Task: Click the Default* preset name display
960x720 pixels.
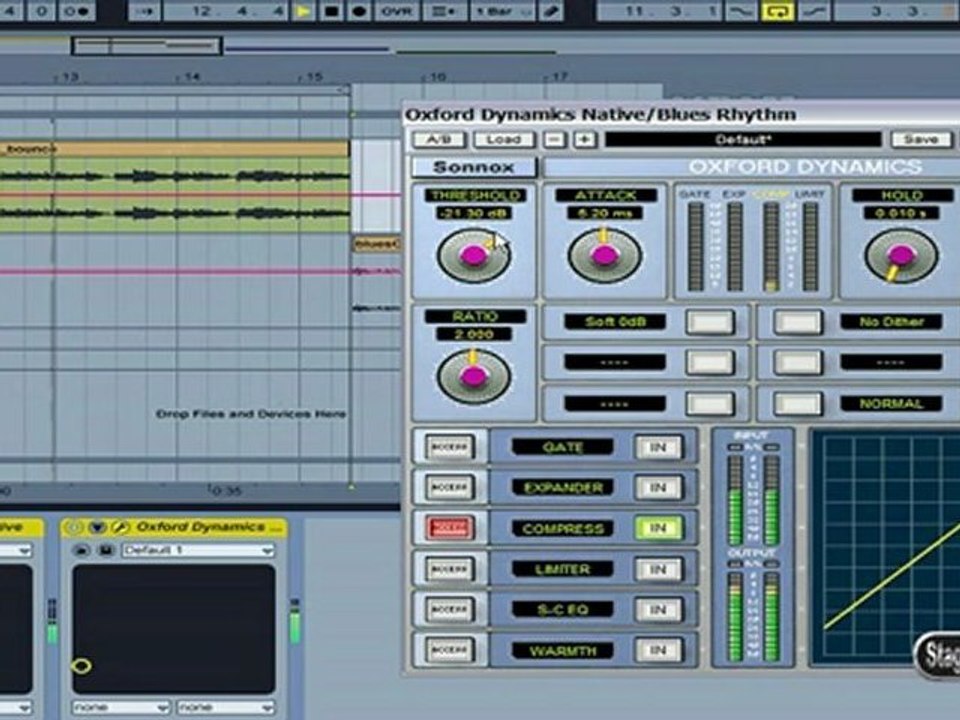Action: tap(743, 140)
